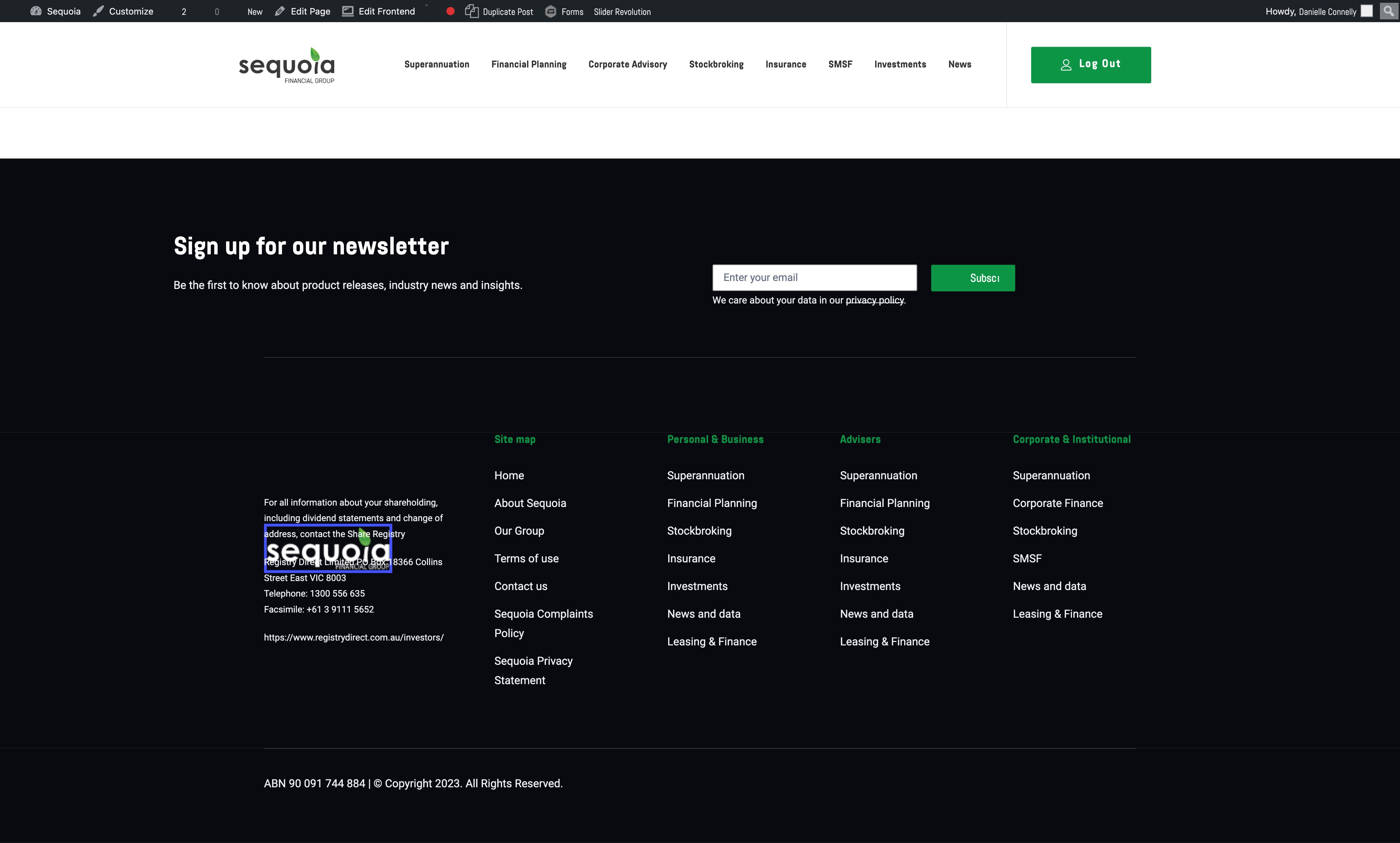Click Danielle Connelly's avatar thumbnail
The width and height of the screenshot is (1400, 843).
point(1366,11)
